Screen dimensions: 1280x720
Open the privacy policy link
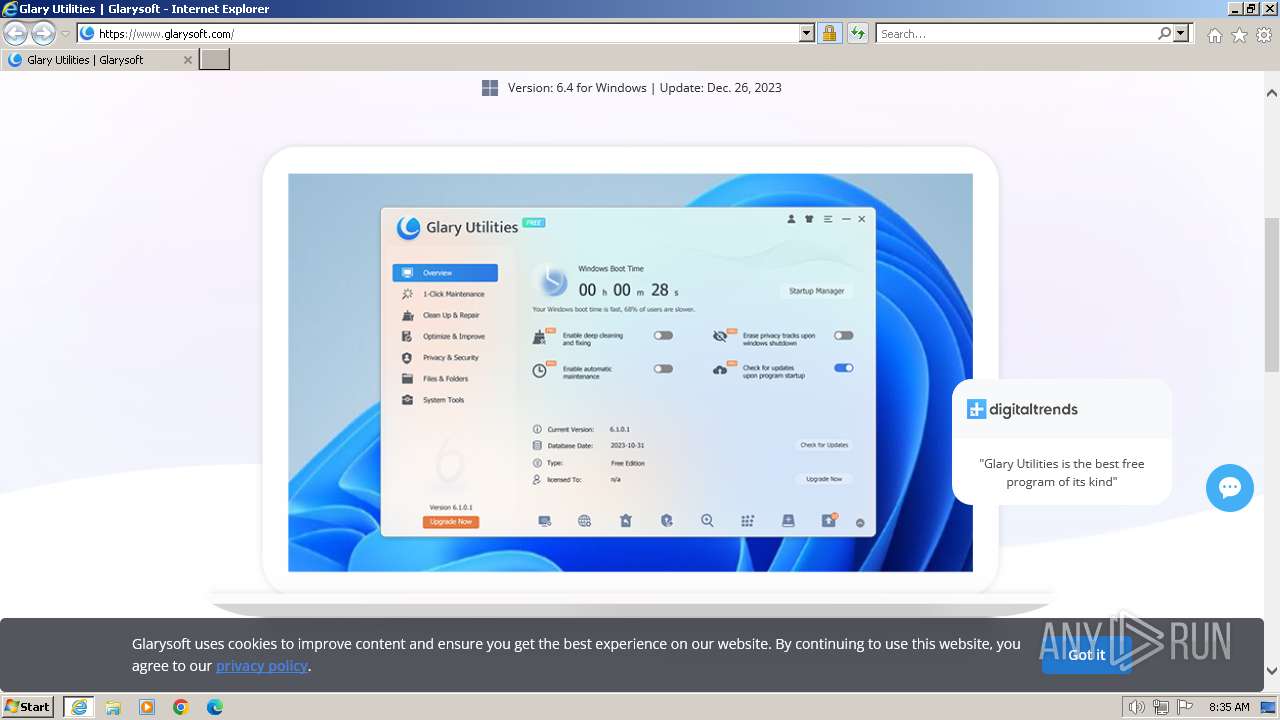(x=261, y=666)
